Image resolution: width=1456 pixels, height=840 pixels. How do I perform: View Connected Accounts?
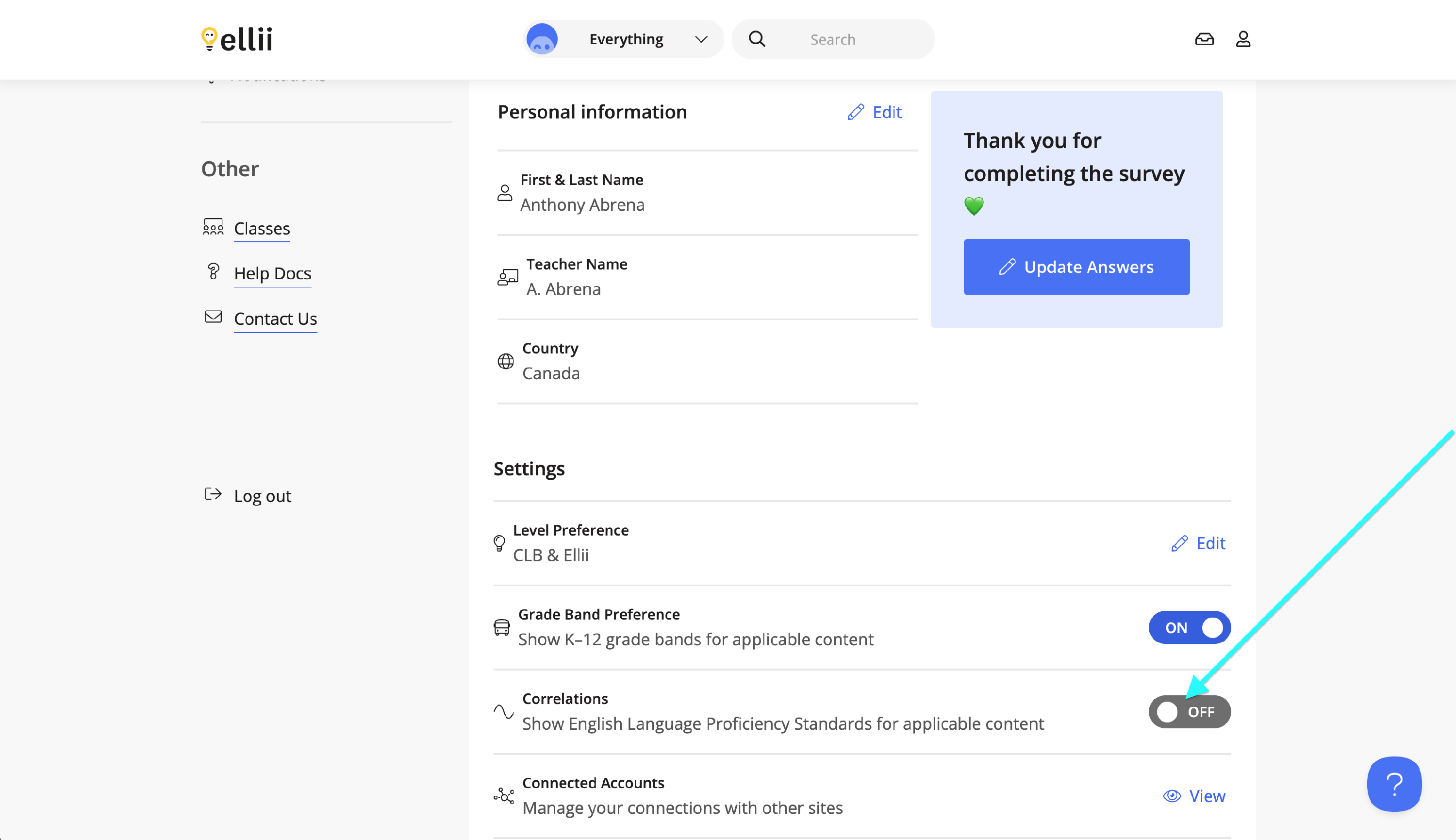click(1194, 796)
